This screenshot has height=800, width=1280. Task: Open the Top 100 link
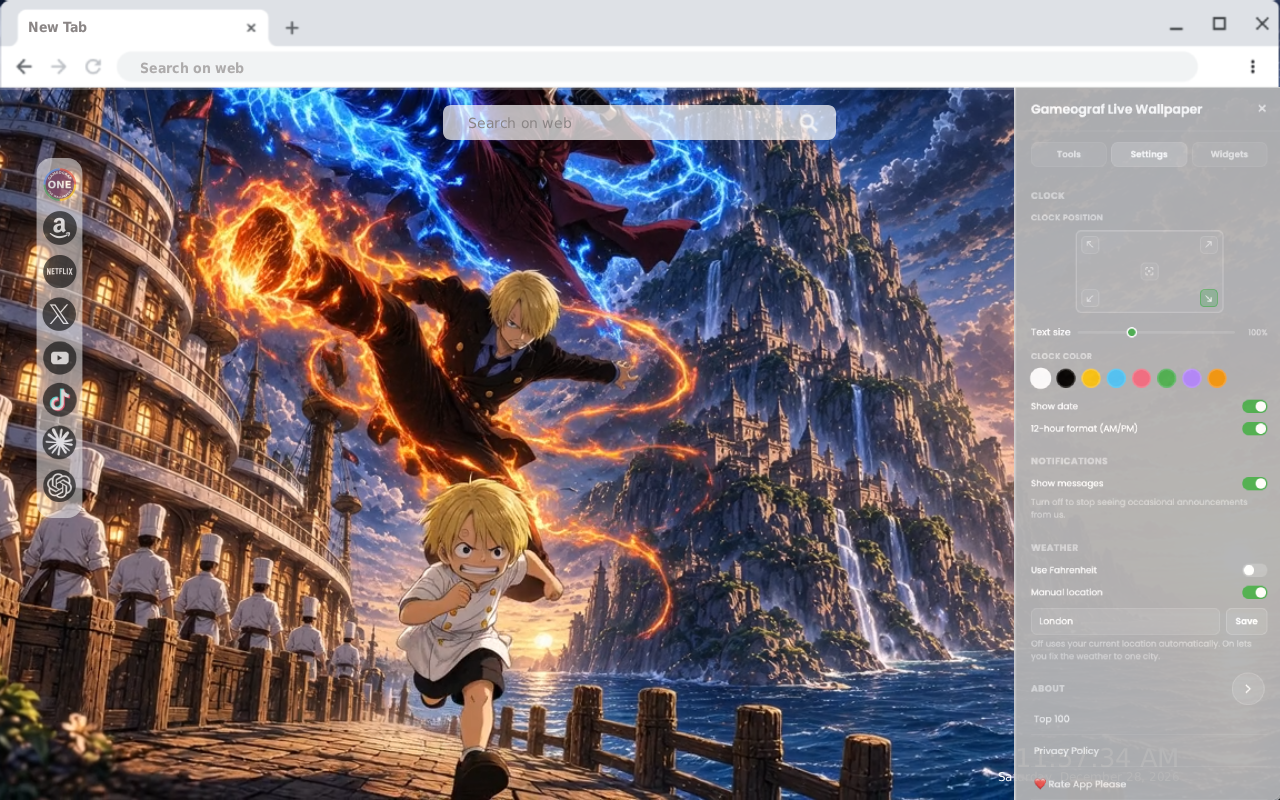coord(1051,719)
